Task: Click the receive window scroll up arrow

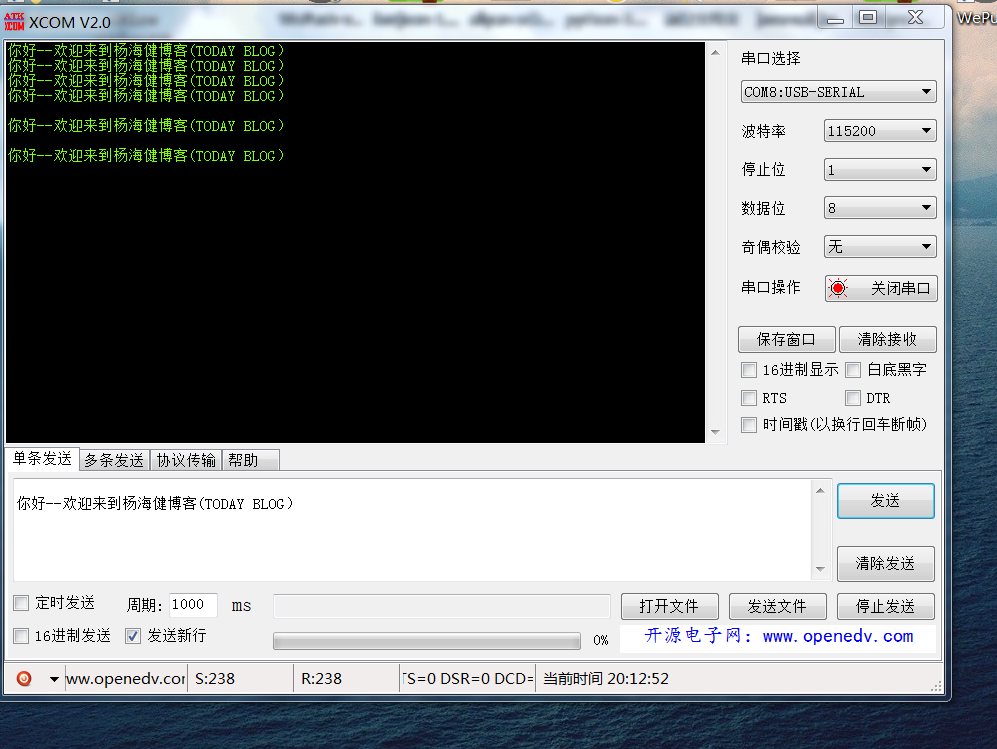Action: [x=715, y=53]
